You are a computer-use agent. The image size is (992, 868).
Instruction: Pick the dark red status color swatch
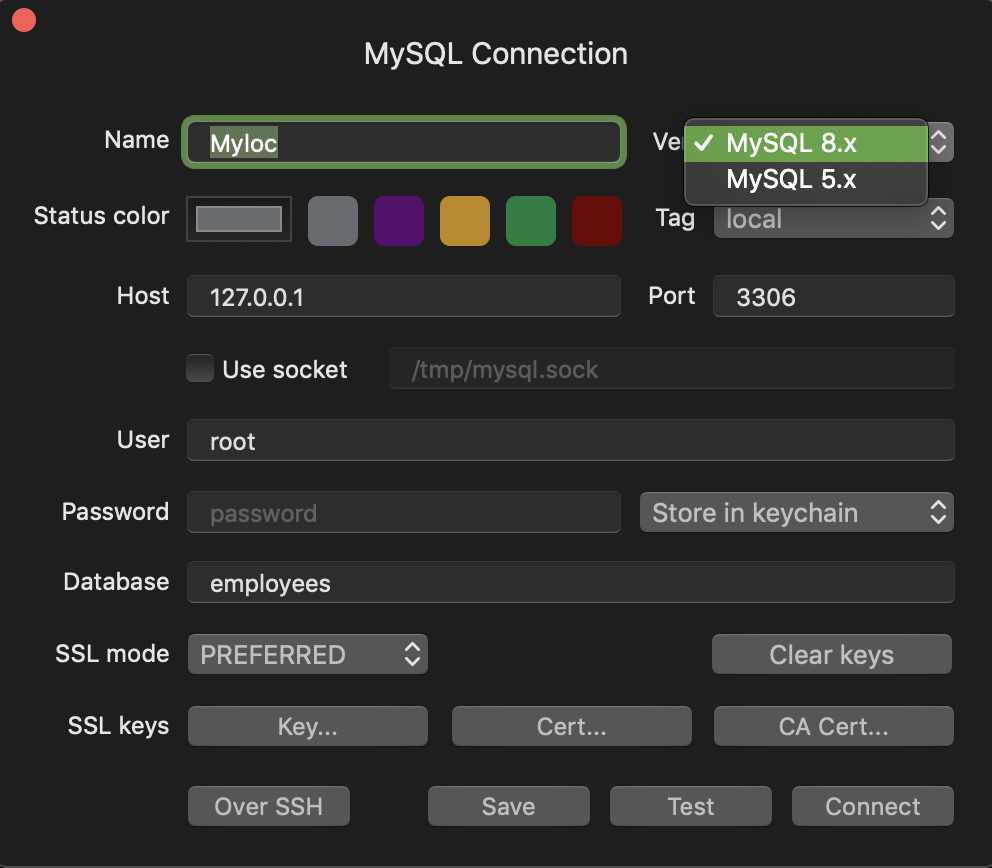pyautogui.click(x=597, y=220)
